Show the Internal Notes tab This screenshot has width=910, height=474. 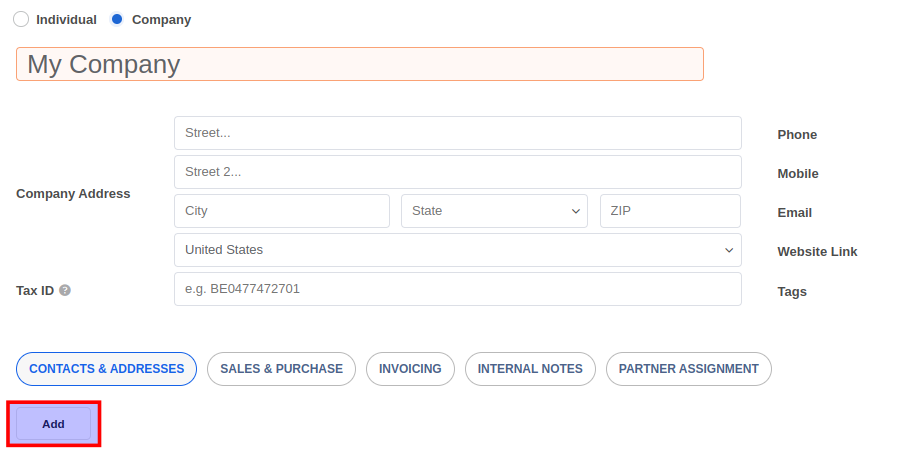530,369
